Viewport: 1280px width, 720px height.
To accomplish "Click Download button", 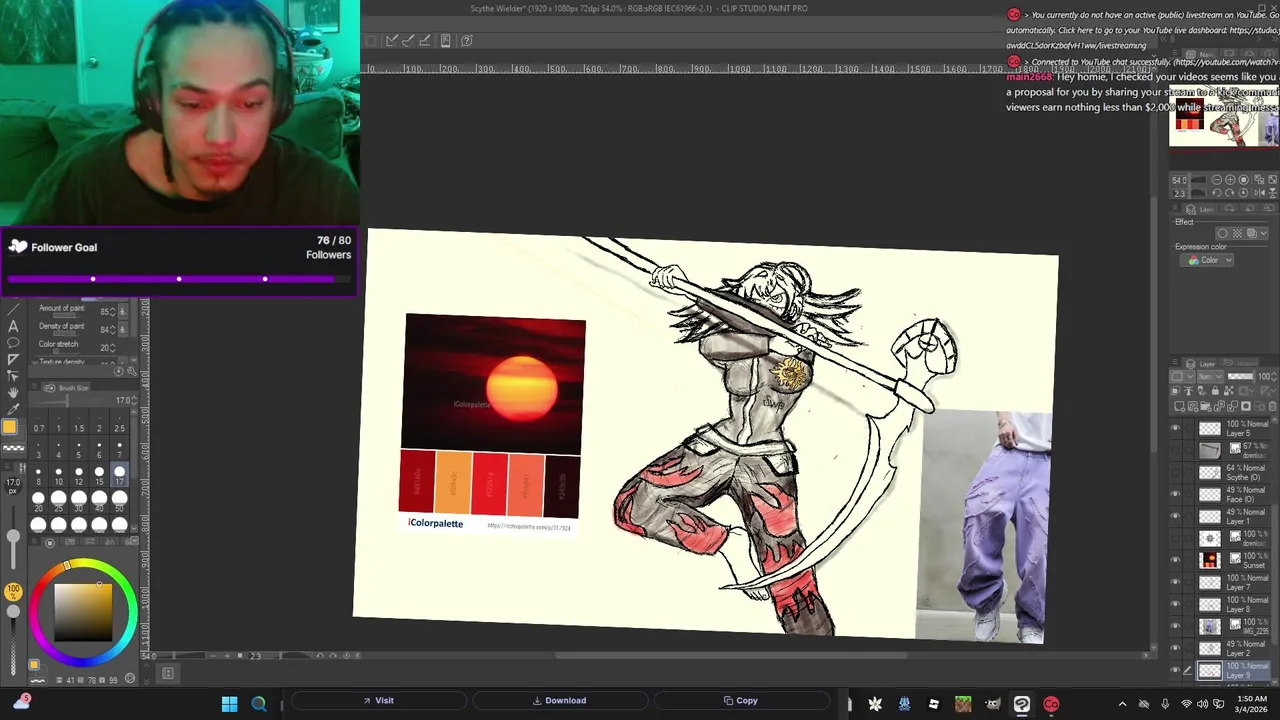I will pos(559,700).
